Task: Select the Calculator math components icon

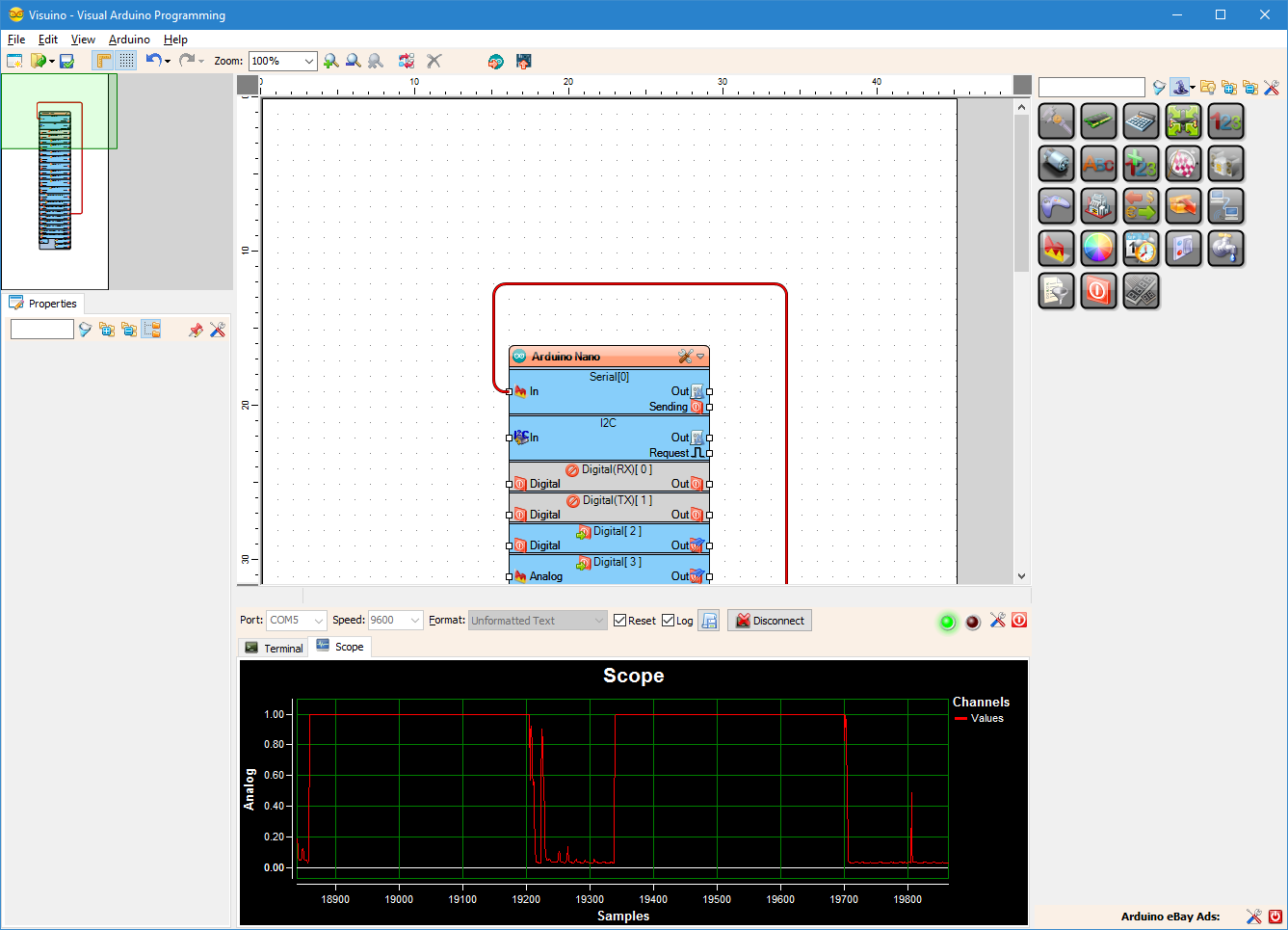Action: coord(1141,121)
